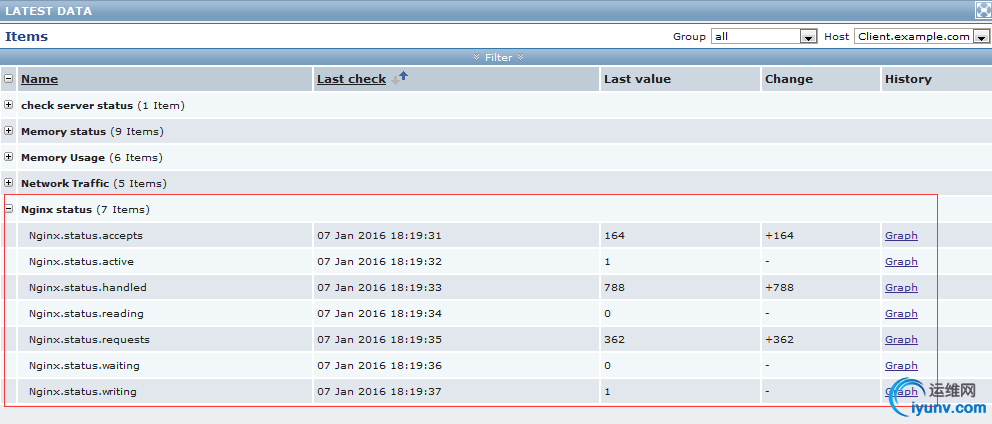Click the Items page title
This screenshot has height=424, width=992.
pos(27,36)
